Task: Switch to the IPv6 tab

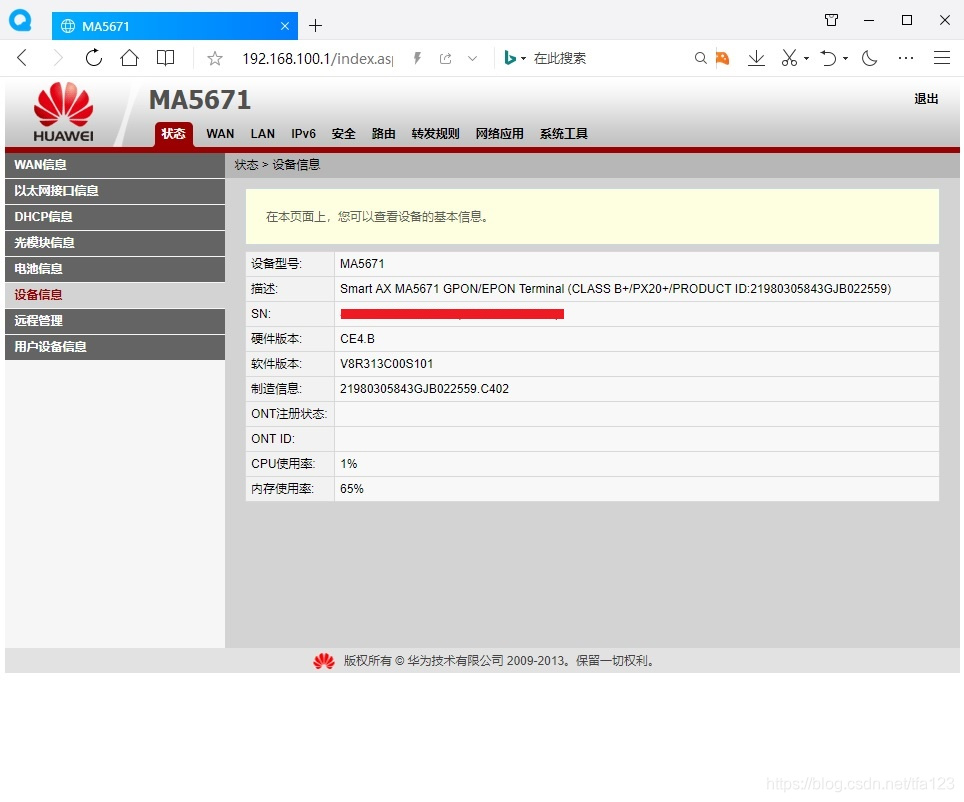Action: tap(303, 133)
